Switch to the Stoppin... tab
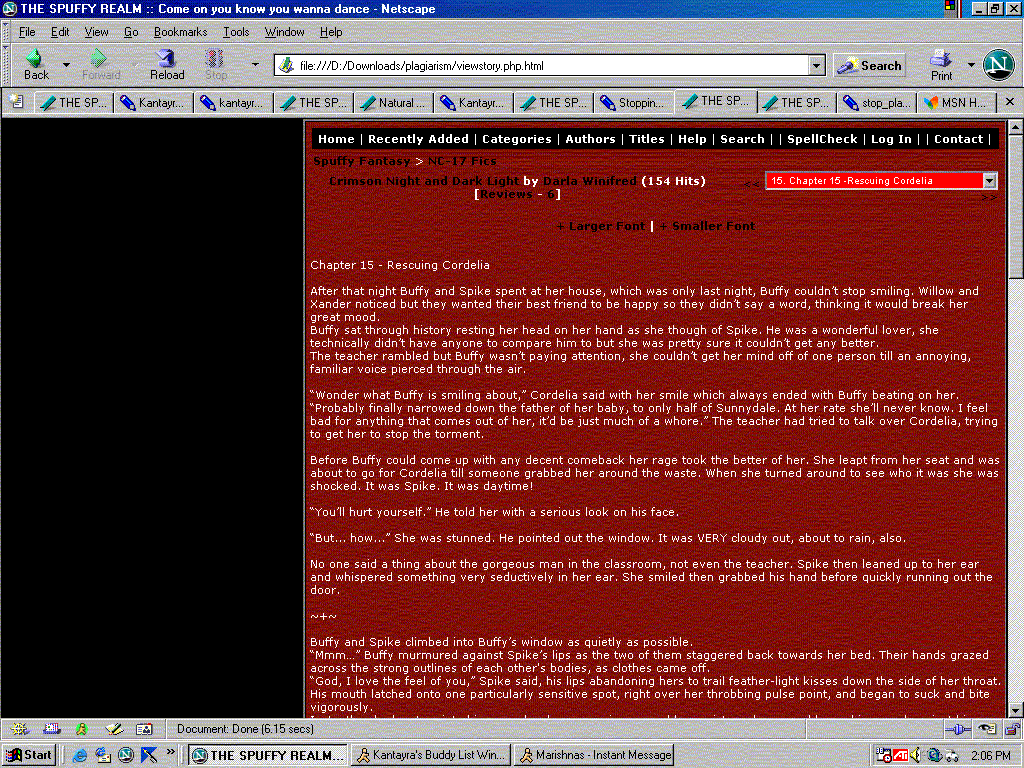Viewport: 1024px width, 768px height. tap(633, 103)
